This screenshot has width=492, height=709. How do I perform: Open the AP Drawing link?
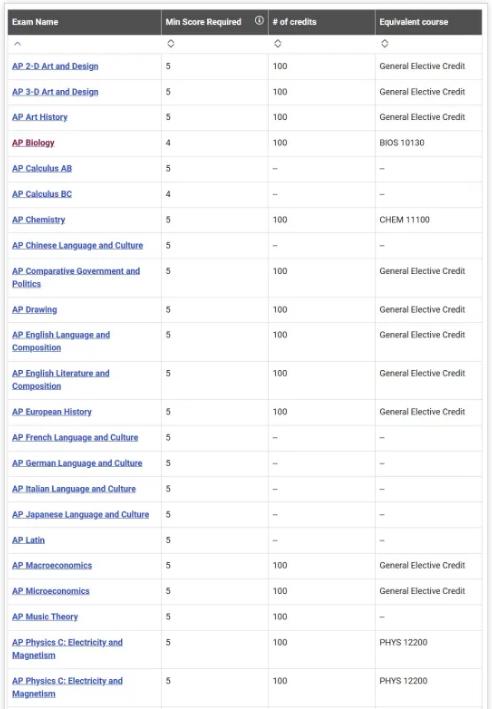pos(34,310)
